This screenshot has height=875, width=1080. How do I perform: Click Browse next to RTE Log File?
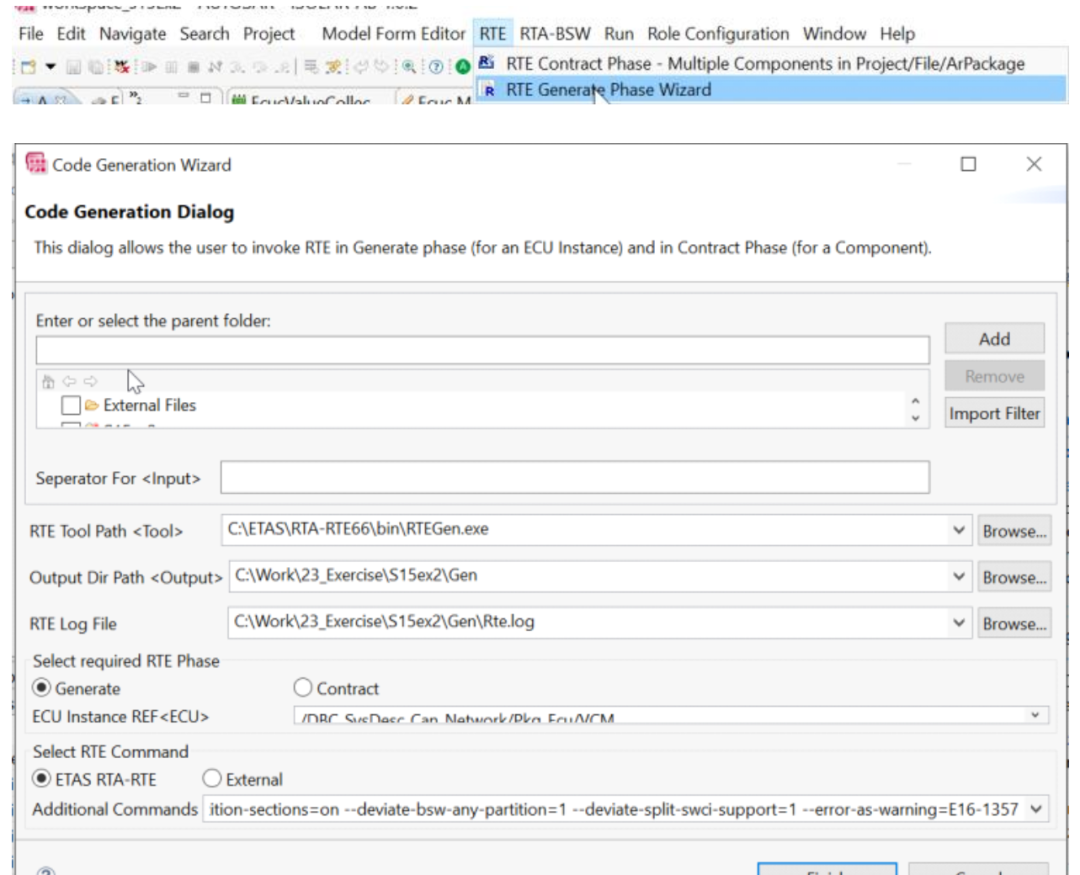1014,624
